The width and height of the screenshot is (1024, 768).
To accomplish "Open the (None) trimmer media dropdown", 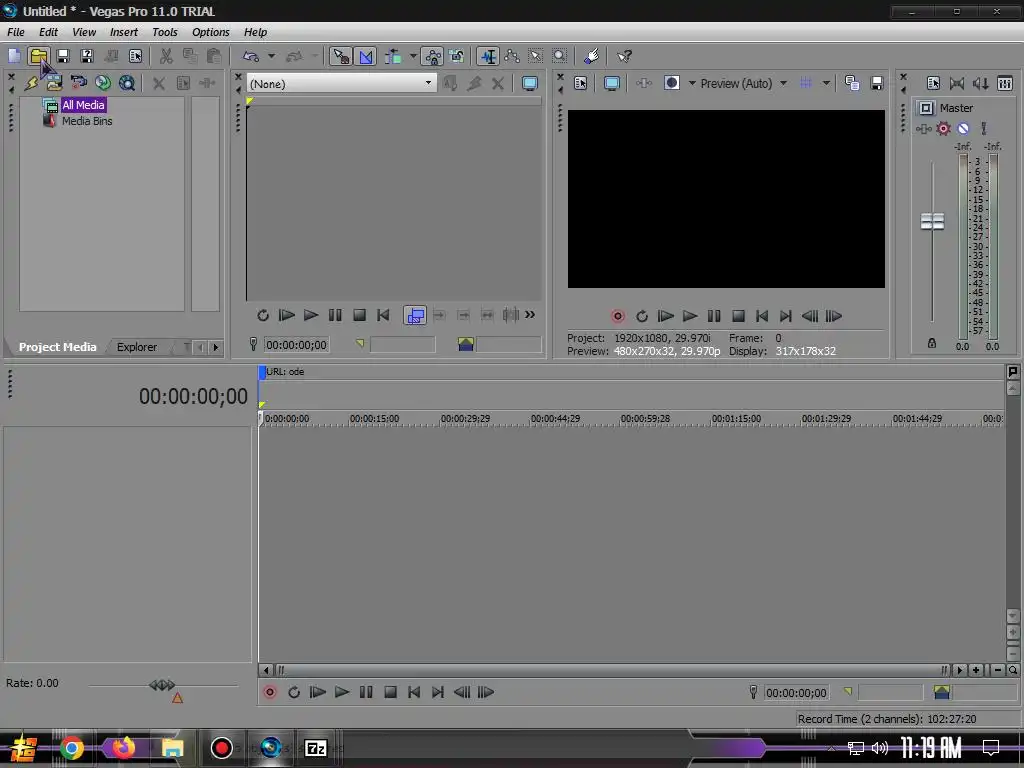I will [428, 83].
